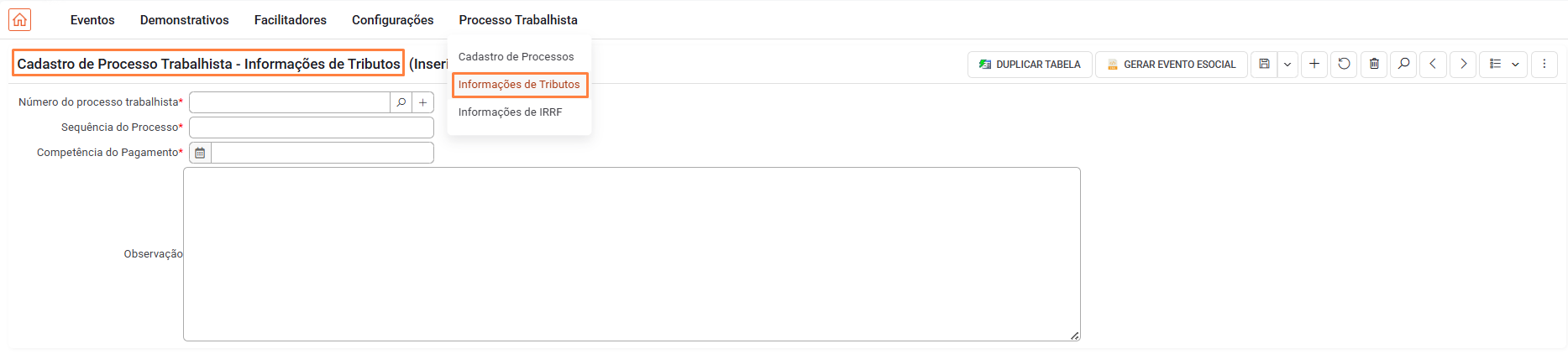The height and width of the screenshot is (354, 1568).
Task: Click the DUPLICAR TABELA button
Action: click(x=1030, y=64)
